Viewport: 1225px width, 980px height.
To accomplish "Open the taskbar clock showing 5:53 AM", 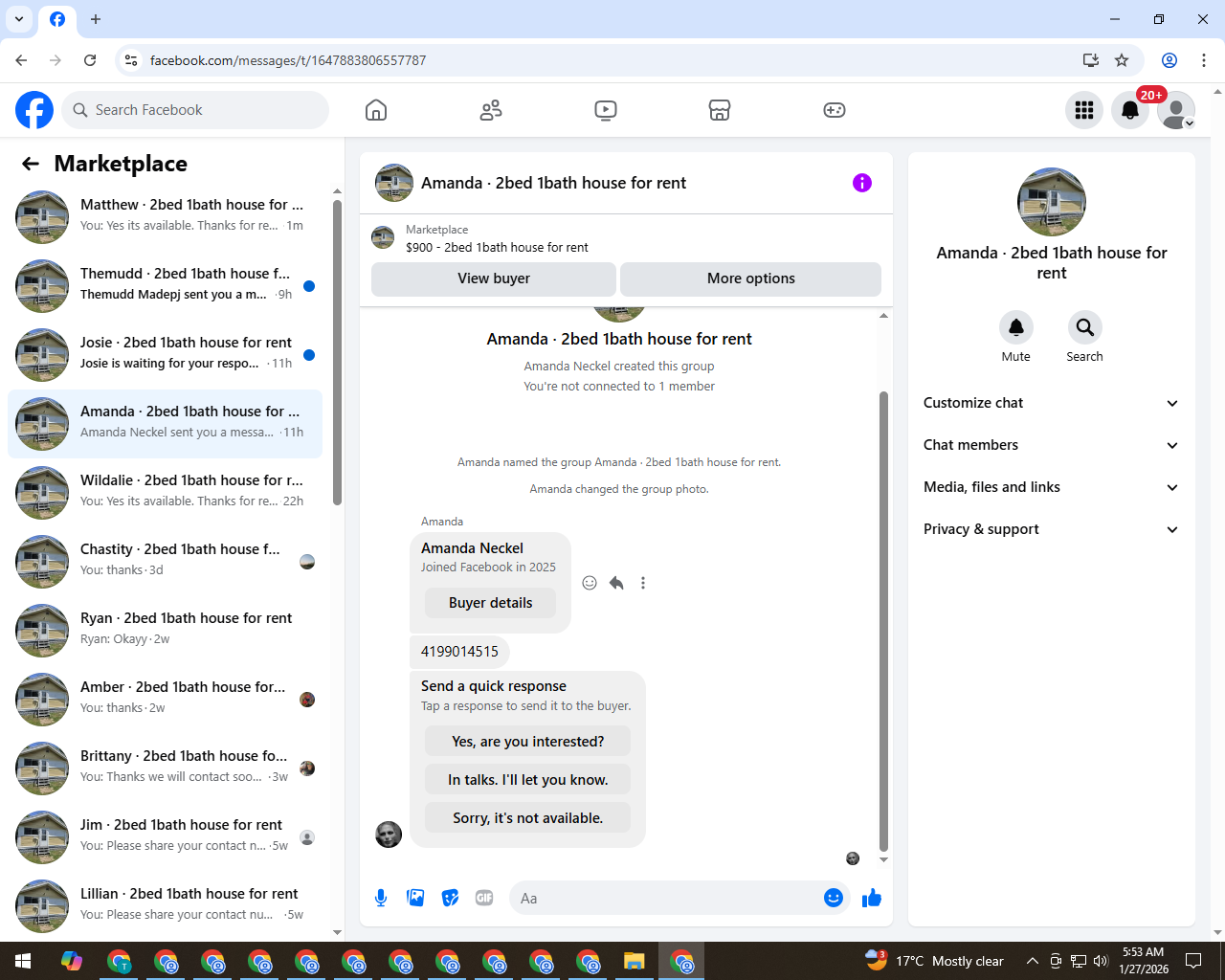I will click(x=1144, y=961).
